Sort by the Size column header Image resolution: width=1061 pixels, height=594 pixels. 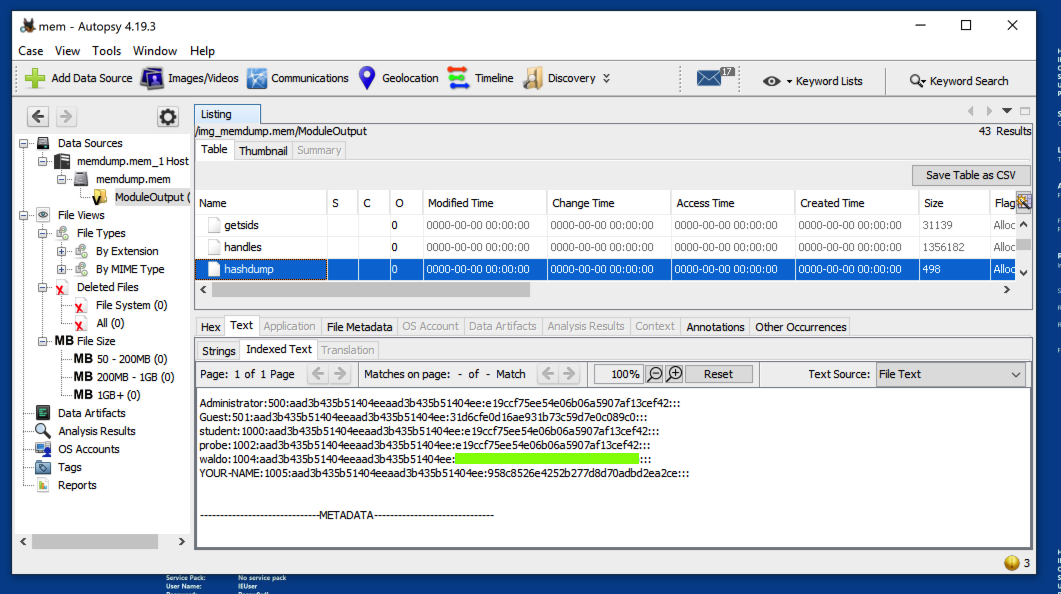(954, 203)
